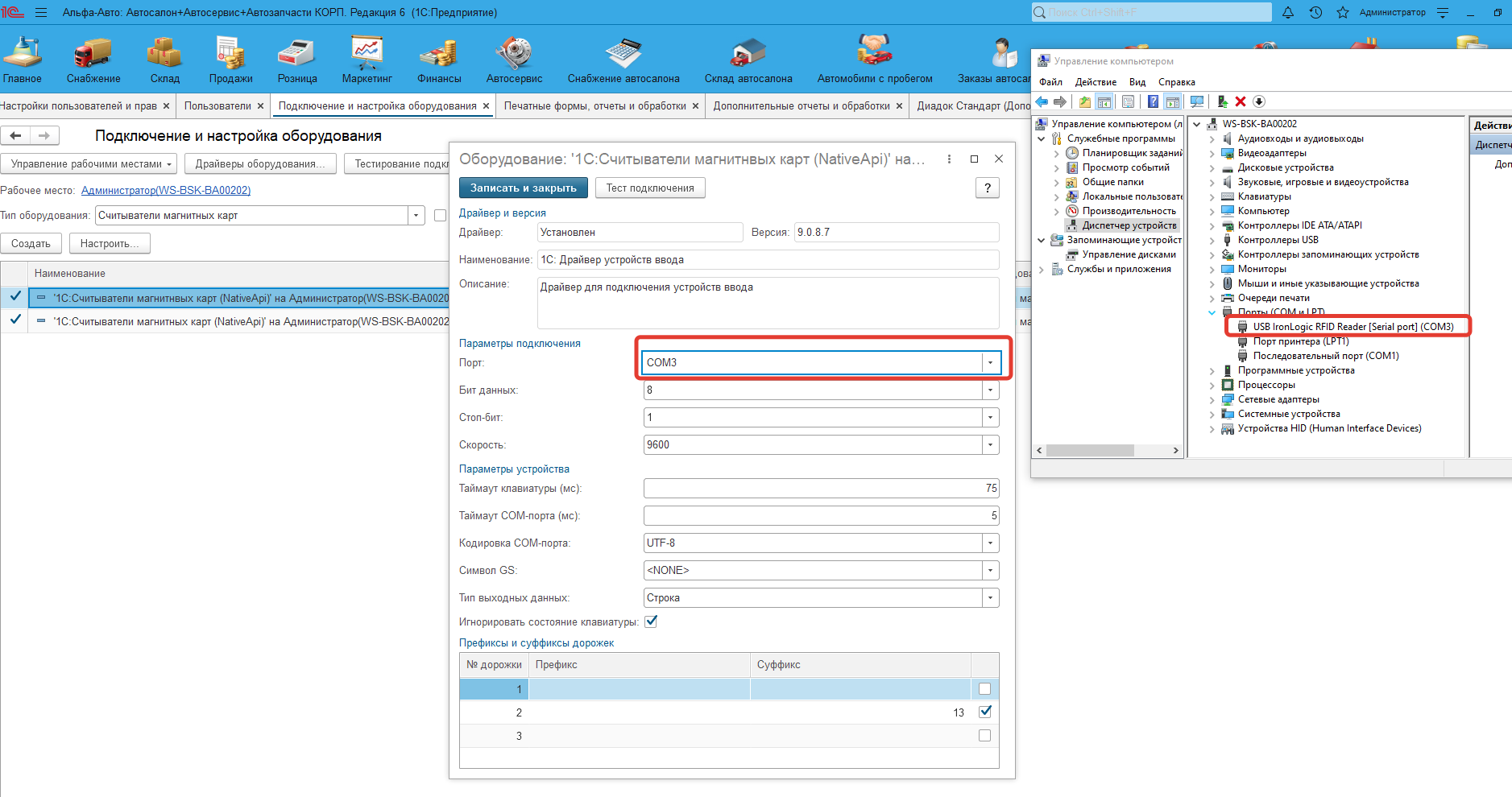This screenshot has height=797, width=1512.
Task: Open the Маркетинг chart icon
Action: 367,52
